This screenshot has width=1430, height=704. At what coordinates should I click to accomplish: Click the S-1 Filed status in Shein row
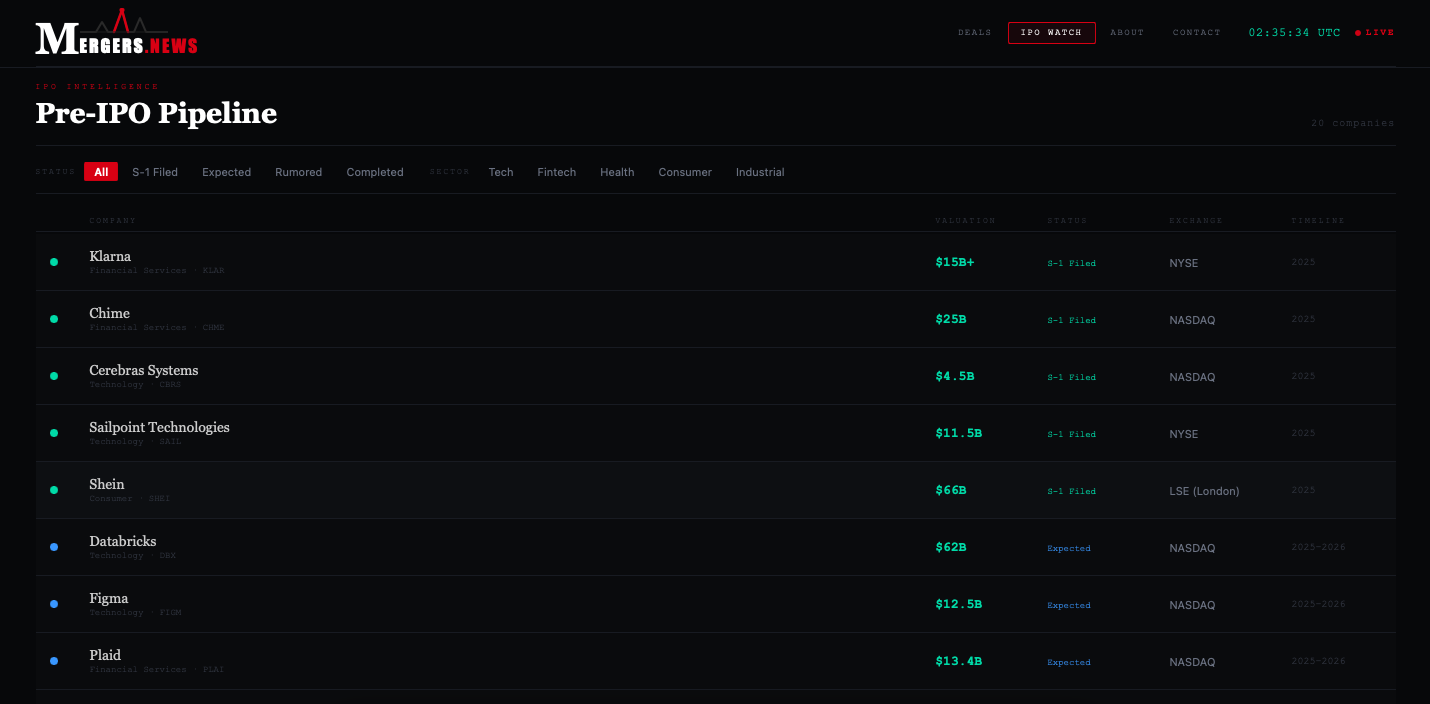click(1072, 491)
